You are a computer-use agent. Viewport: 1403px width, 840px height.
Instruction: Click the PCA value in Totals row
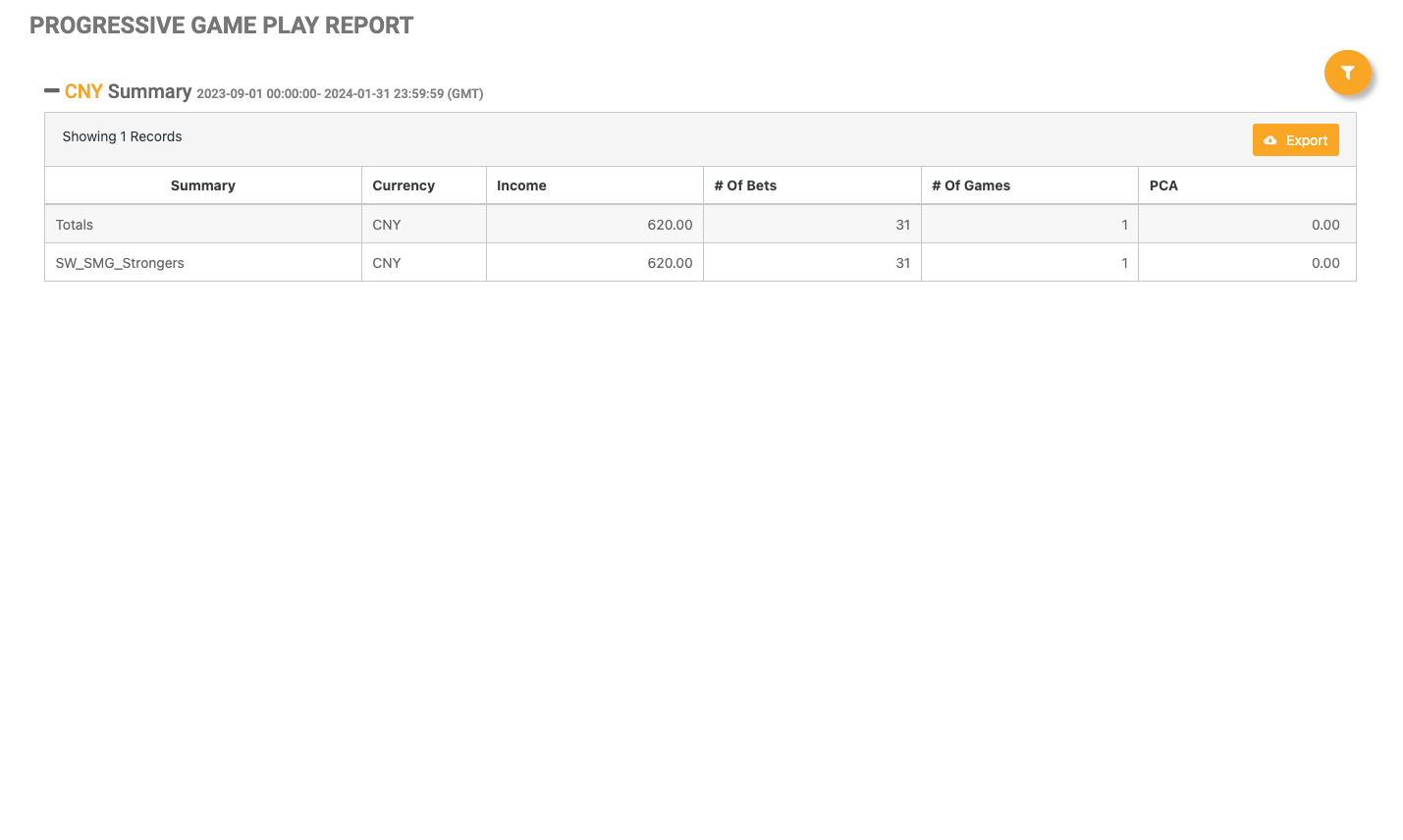[1324, 225]
